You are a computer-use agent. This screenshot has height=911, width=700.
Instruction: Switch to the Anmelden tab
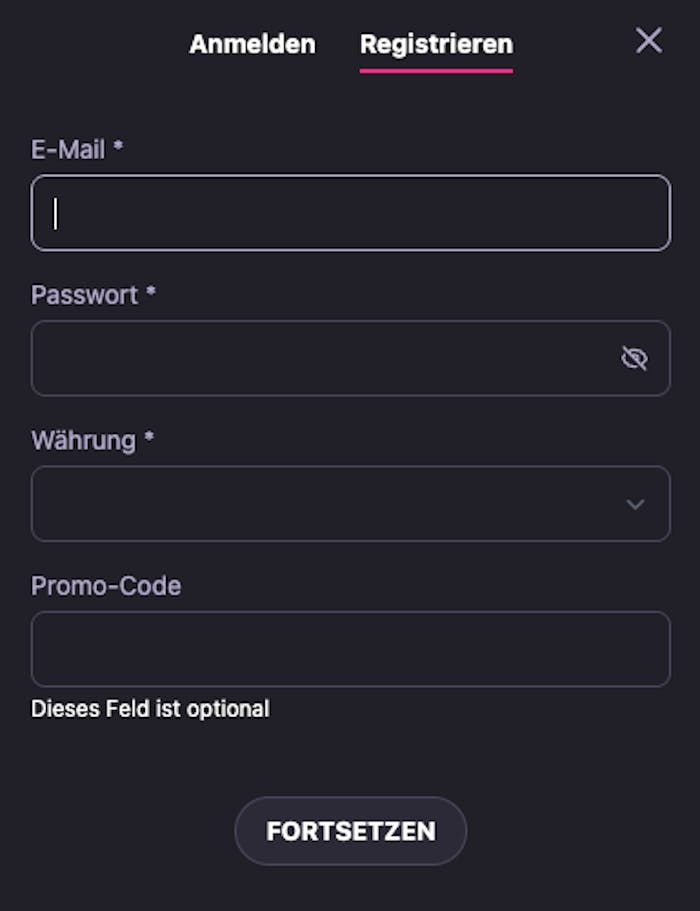point(252,44)
